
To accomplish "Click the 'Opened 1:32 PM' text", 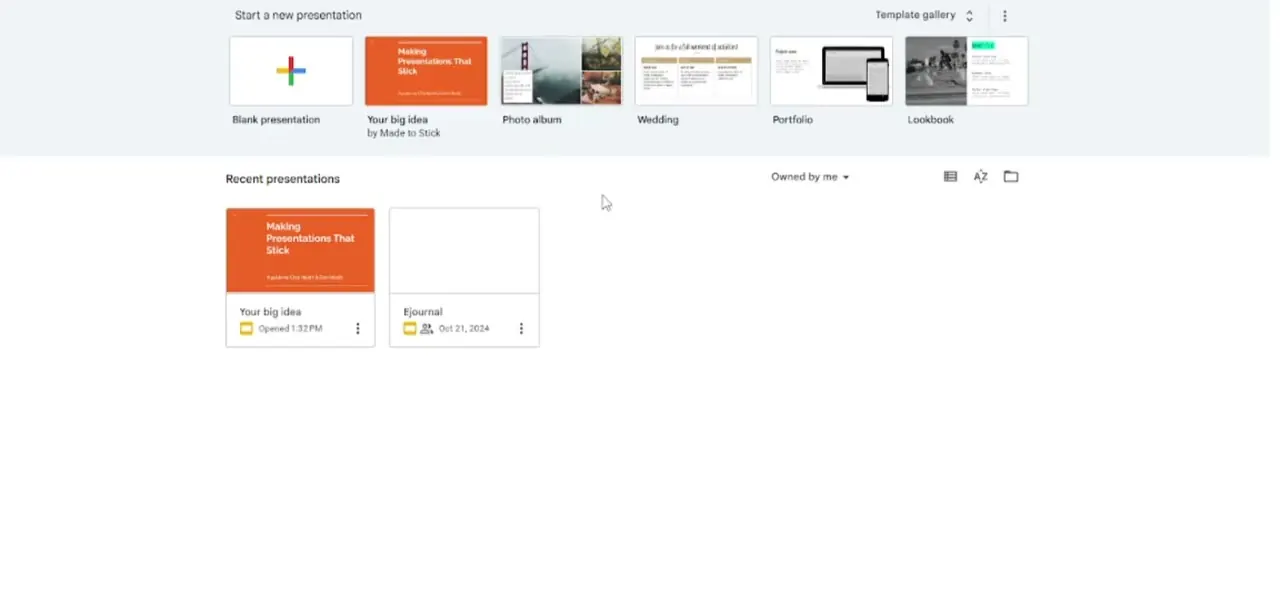I will [290, 329].
